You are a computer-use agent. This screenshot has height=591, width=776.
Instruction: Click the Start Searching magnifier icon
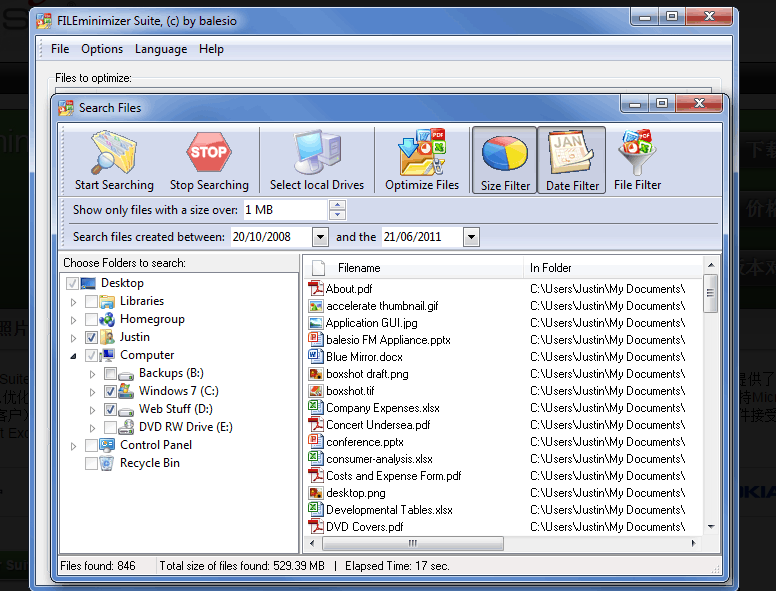pos(113,153)
